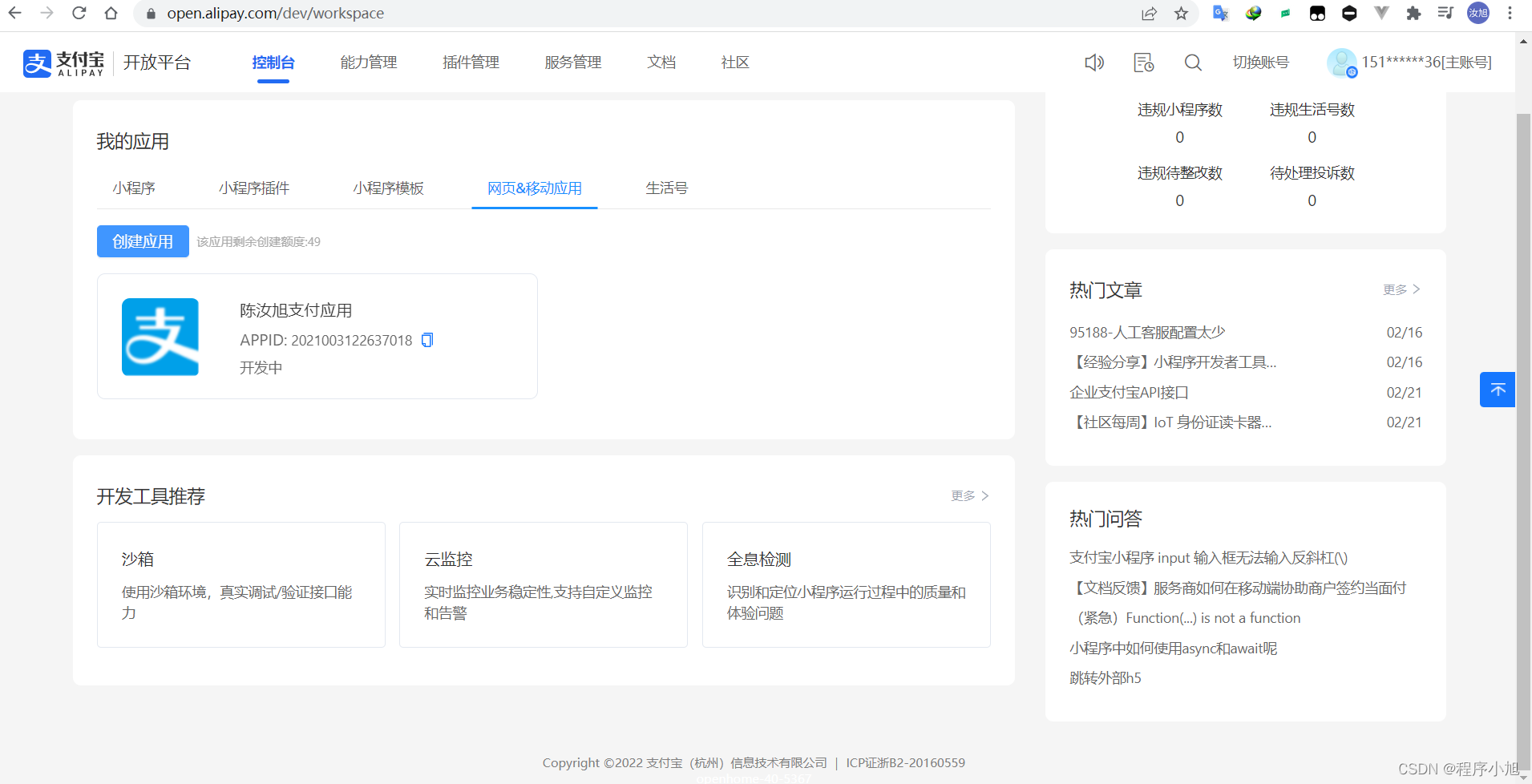Open the browser extensions puzzle icon
Image resolution: width=1532 pixels, height=784 pixels.
click(1413, 13)
